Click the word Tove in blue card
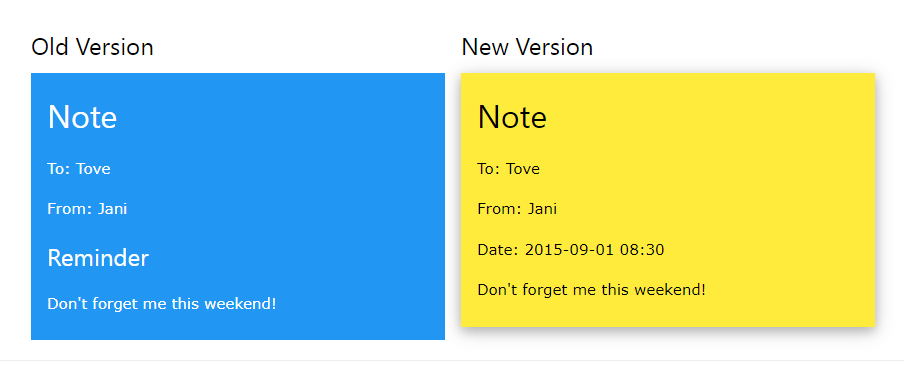 93,169
